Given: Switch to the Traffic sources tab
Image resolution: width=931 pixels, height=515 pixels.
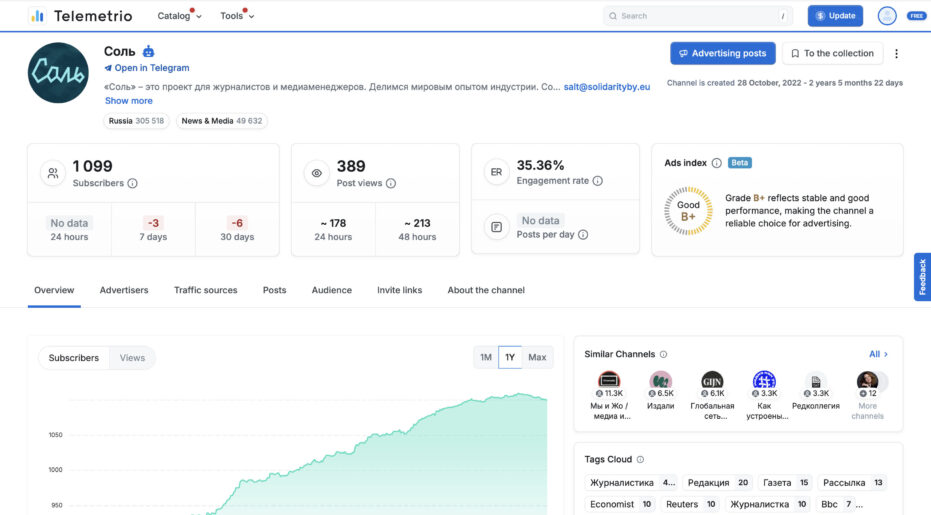Looking at the screenshot, I should point(205,290).
